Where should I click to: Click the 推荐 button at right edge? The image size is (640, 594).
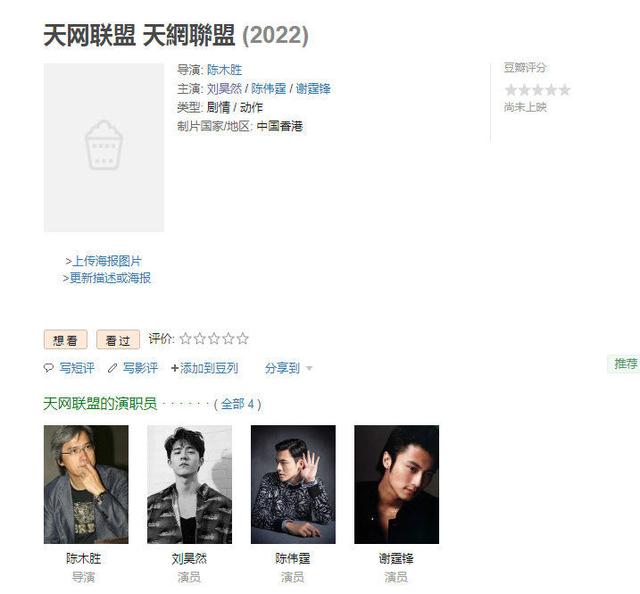pyautogui.click(x=624, y=363)
